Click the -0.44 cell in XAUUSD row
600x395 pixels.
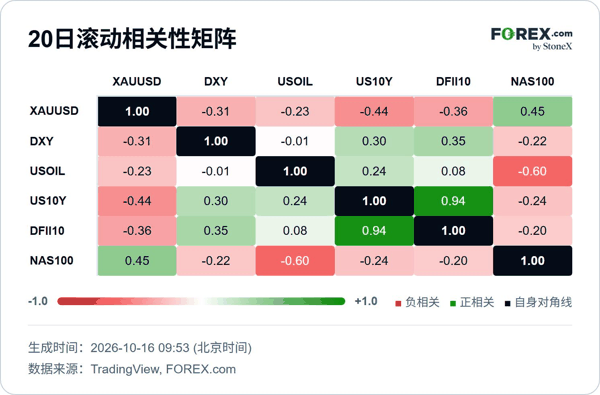(374, 111)
